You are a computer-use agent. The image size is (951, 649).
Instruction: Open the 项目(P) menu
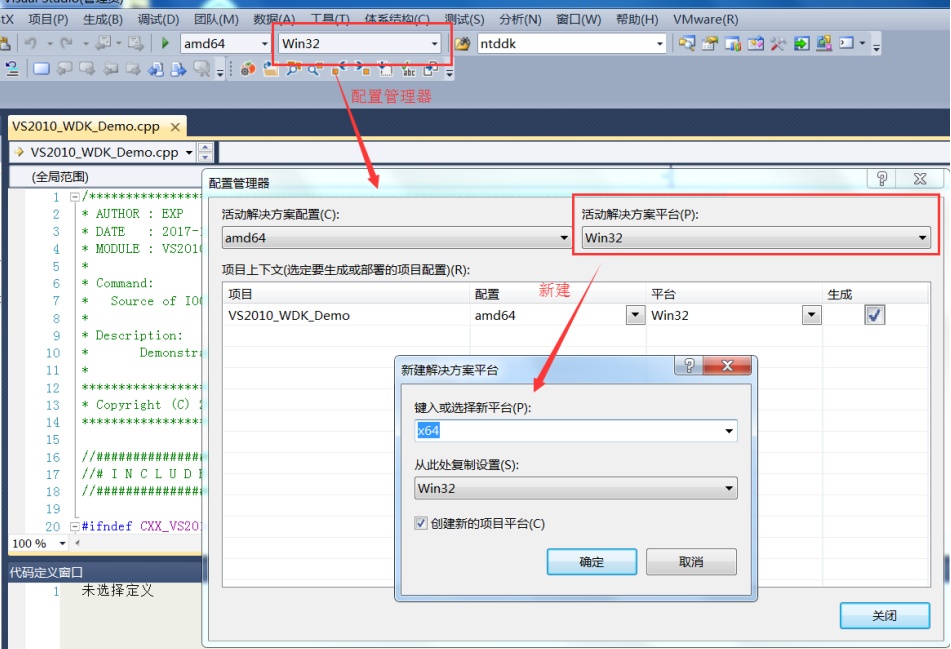pyautogui.click(x=49, y=19)
